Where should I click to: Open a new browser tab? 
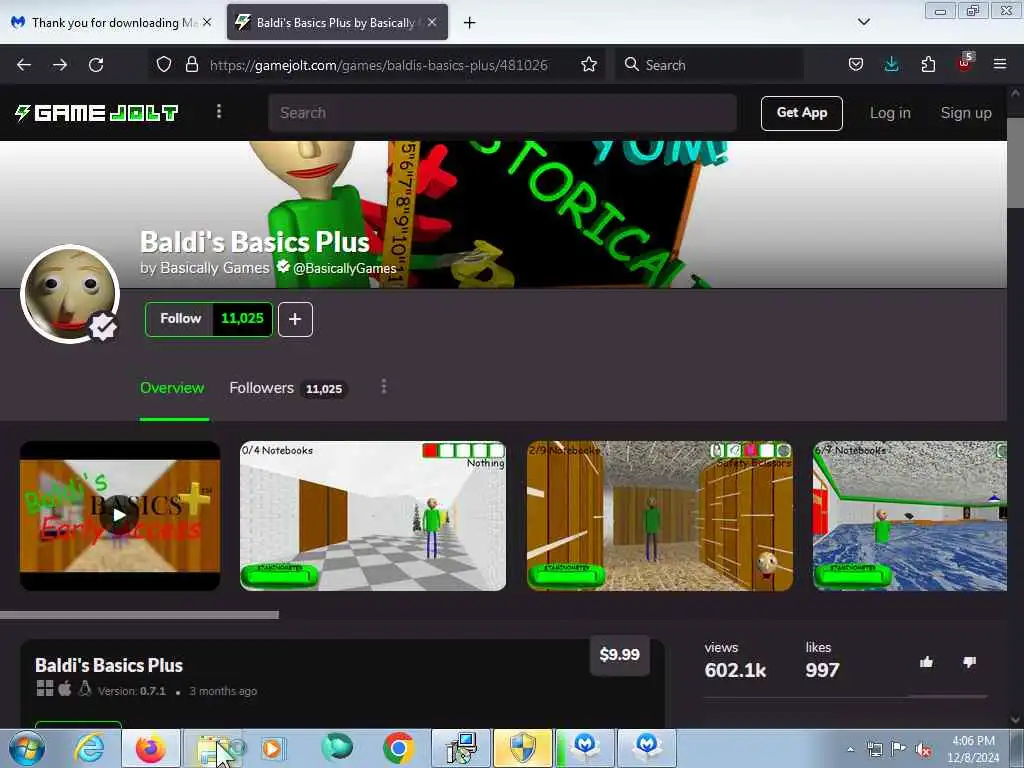coord(469,23)
